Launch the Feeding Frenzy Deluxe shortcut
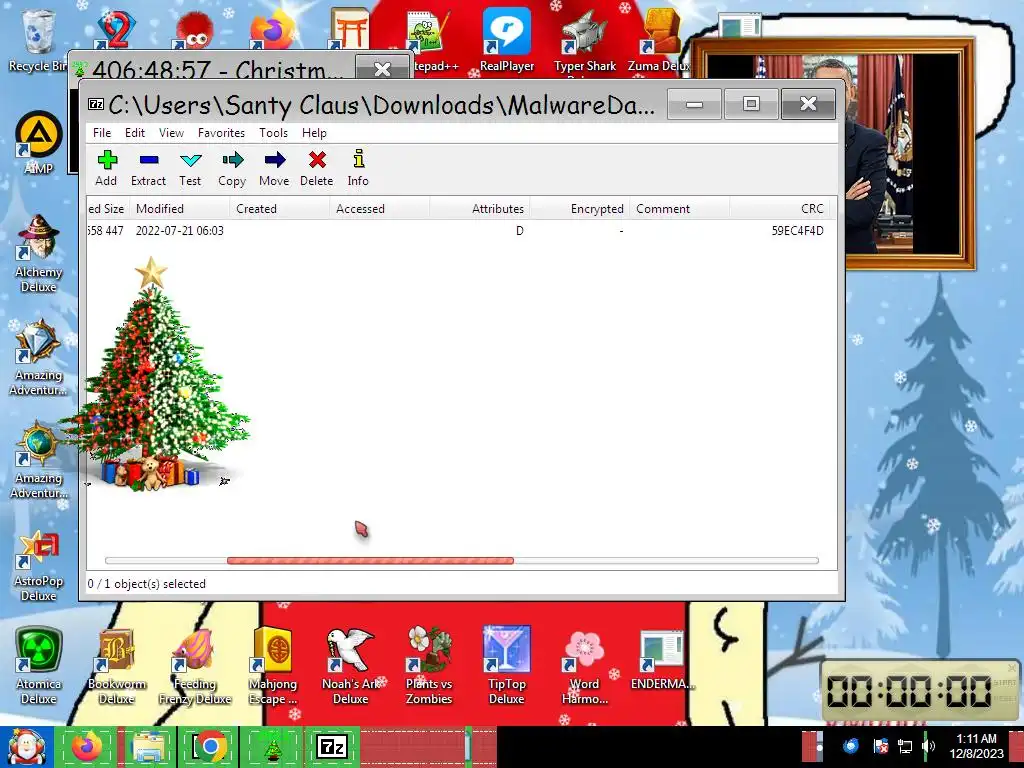This screenshot has height=768, width=1024. pyautogui.click(x=195, y=666)
